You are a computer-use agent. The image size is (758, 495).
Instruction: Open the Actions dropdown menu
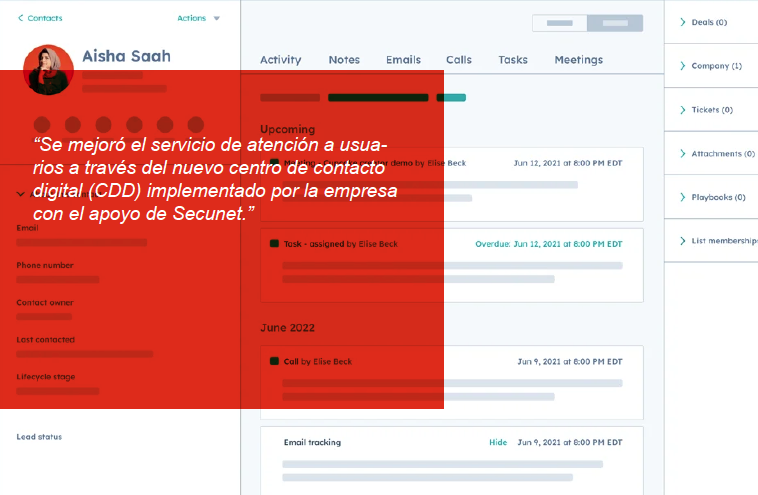(198, 18)
